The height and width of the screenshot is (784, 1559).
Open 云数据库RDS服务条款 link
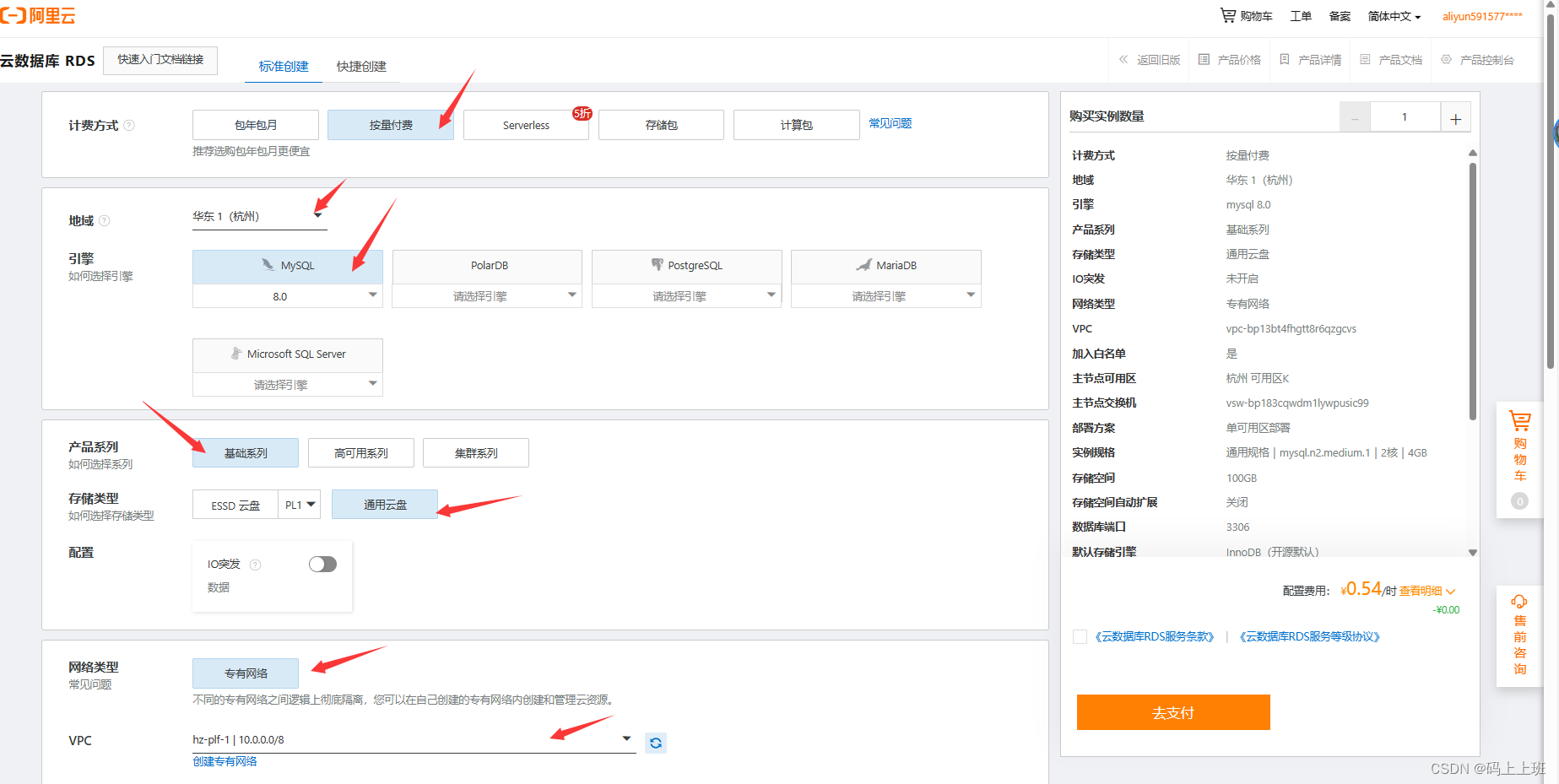point(1155,636)
